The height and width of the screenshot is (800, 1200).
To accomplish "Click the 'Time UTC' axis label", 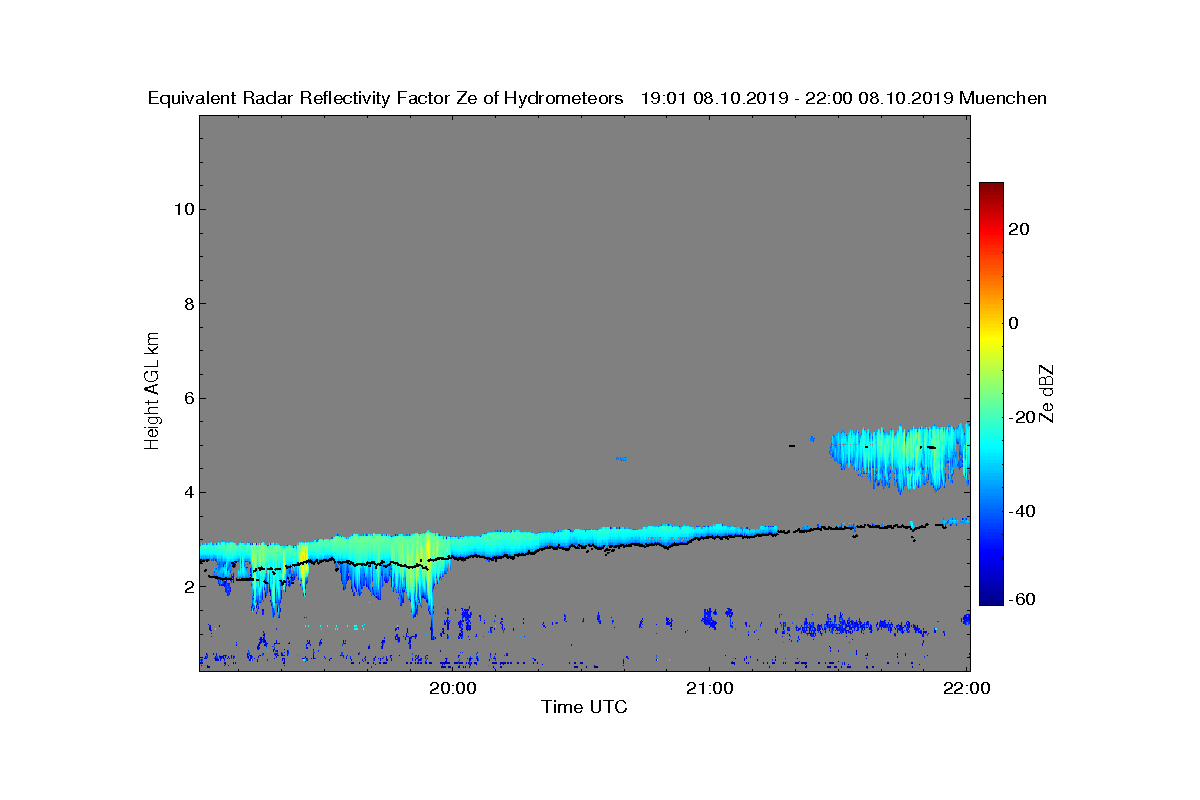I will coord(585,707).
